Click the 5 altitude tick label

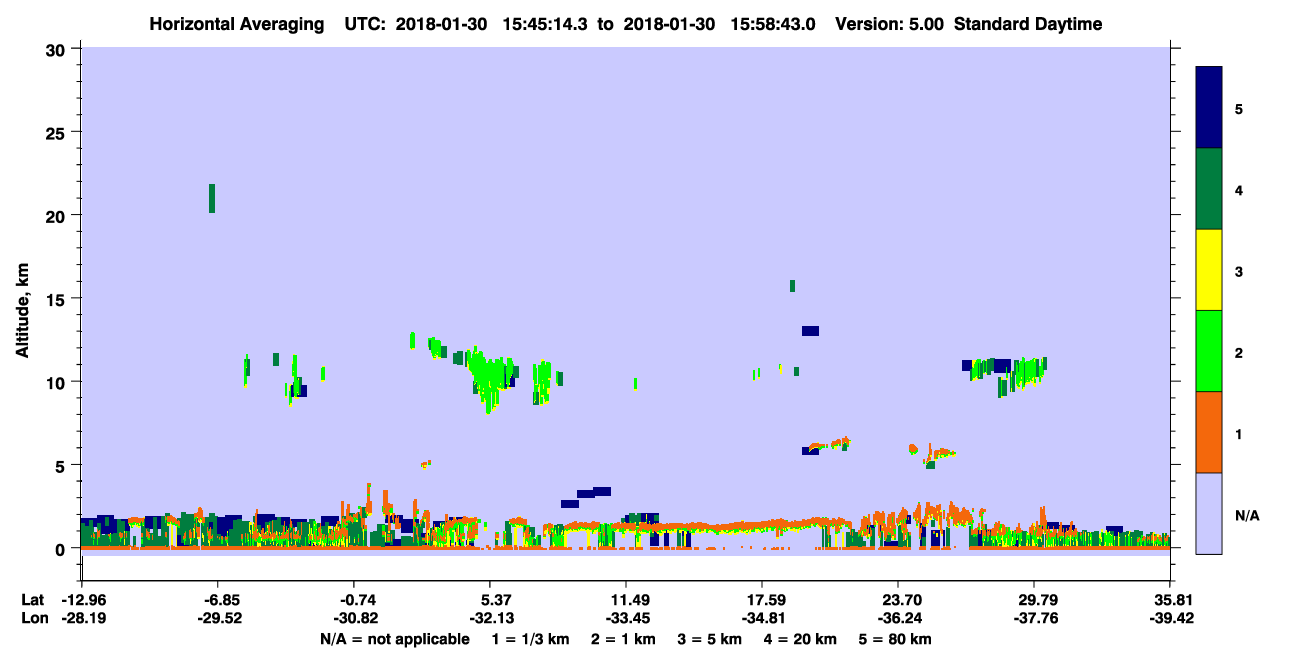pyautogui.click(x=62, y=465)
